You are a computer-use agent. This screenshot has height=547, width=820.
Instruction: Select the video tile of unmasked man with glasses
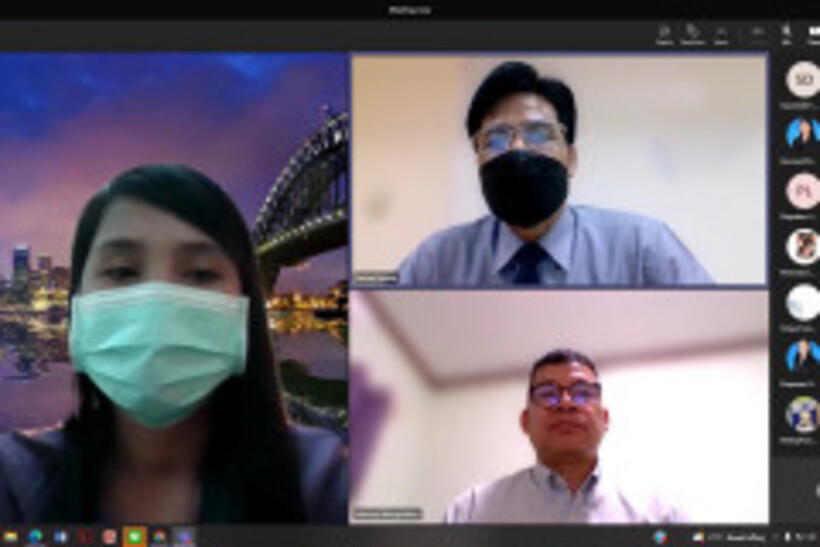click(x=559, y=406)
